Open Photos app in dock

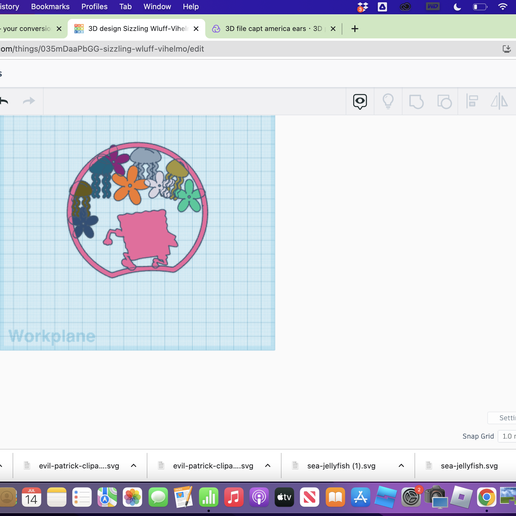[133, 497]
